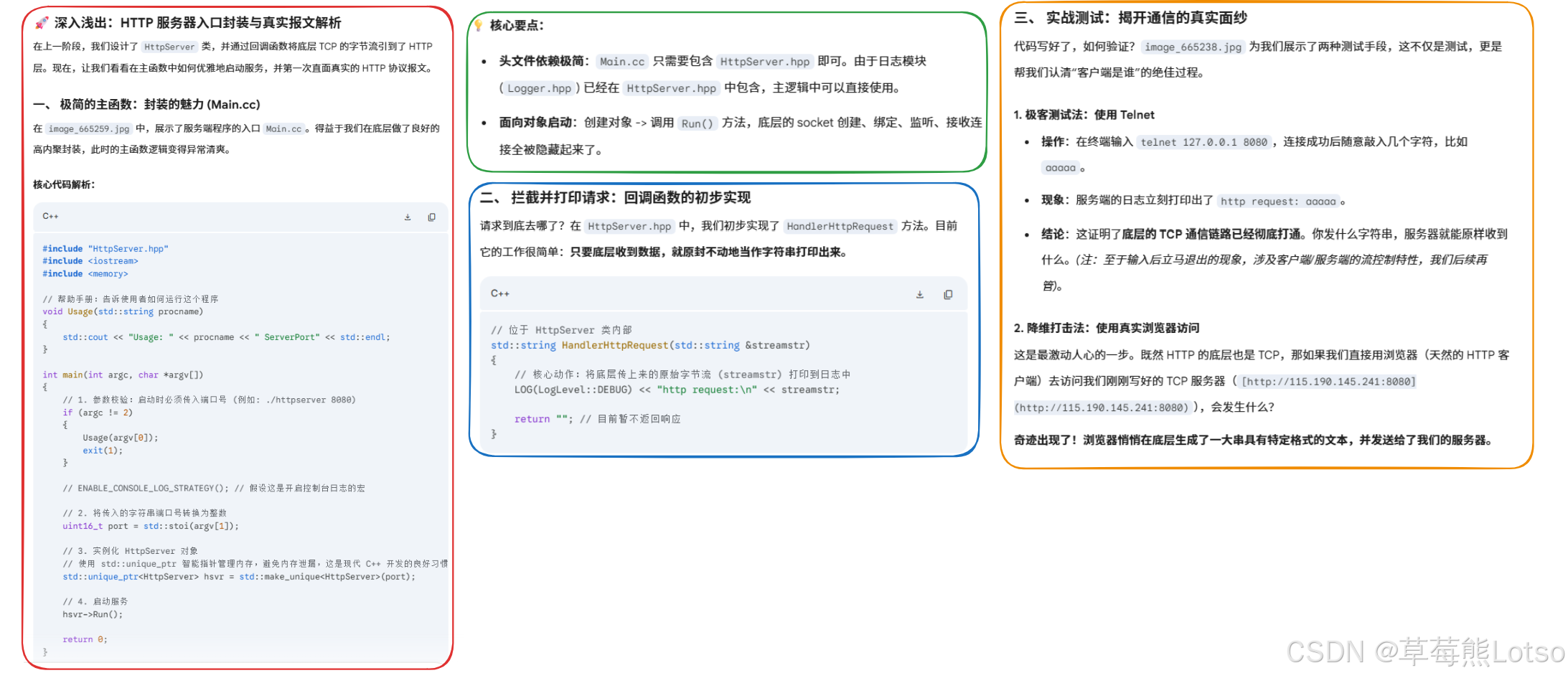Click the bold 面向对象启动 bullet label
1568x678 pixels.
[538, 123]
